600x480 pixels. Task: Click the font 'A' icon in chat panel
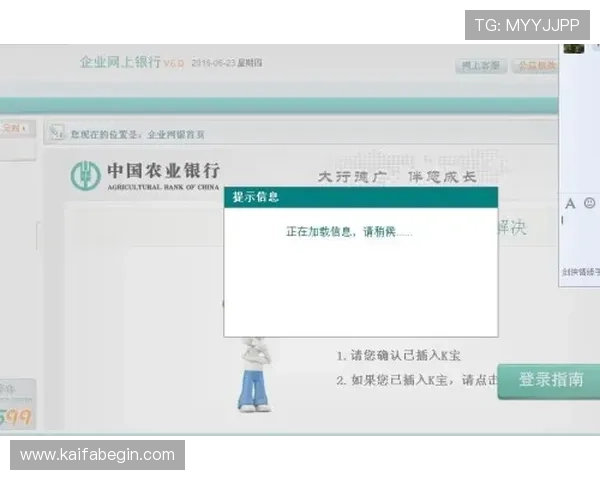point(570,203)
